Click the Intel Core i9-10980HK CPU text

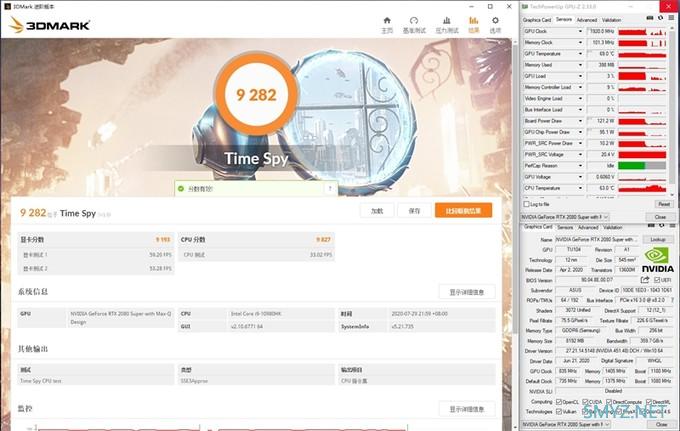pyautogui.click(x=256, y=313)
